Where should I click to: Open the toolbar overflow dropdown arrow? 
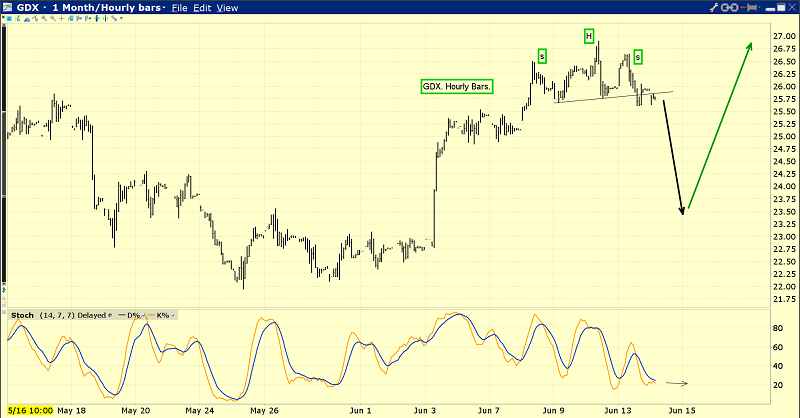point(121,18)
